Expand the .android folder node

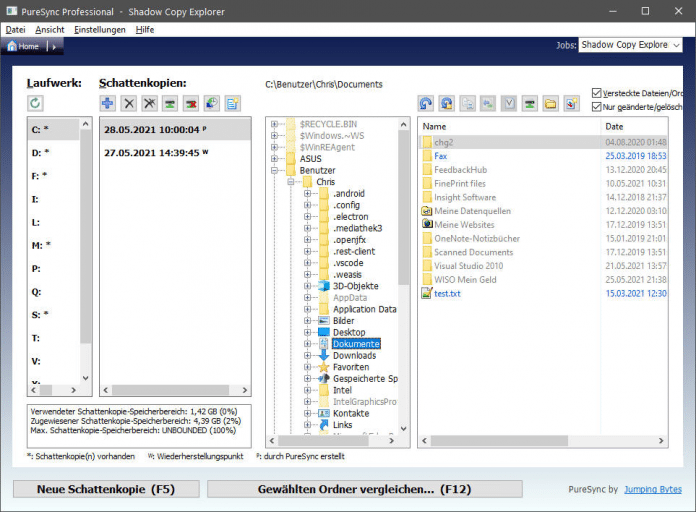[x=307, y=193]
